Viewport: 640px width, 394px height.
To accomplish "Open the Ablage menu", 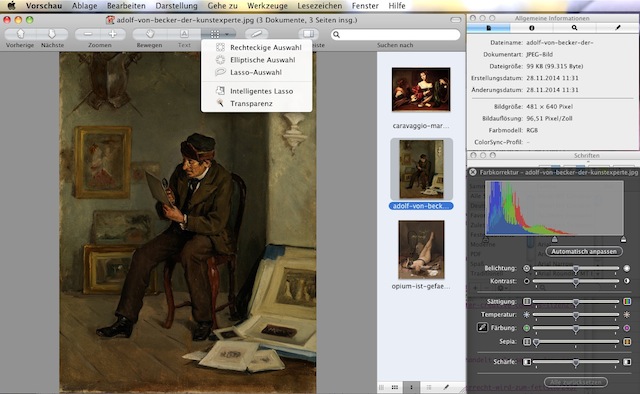I will tap(84, 6).
